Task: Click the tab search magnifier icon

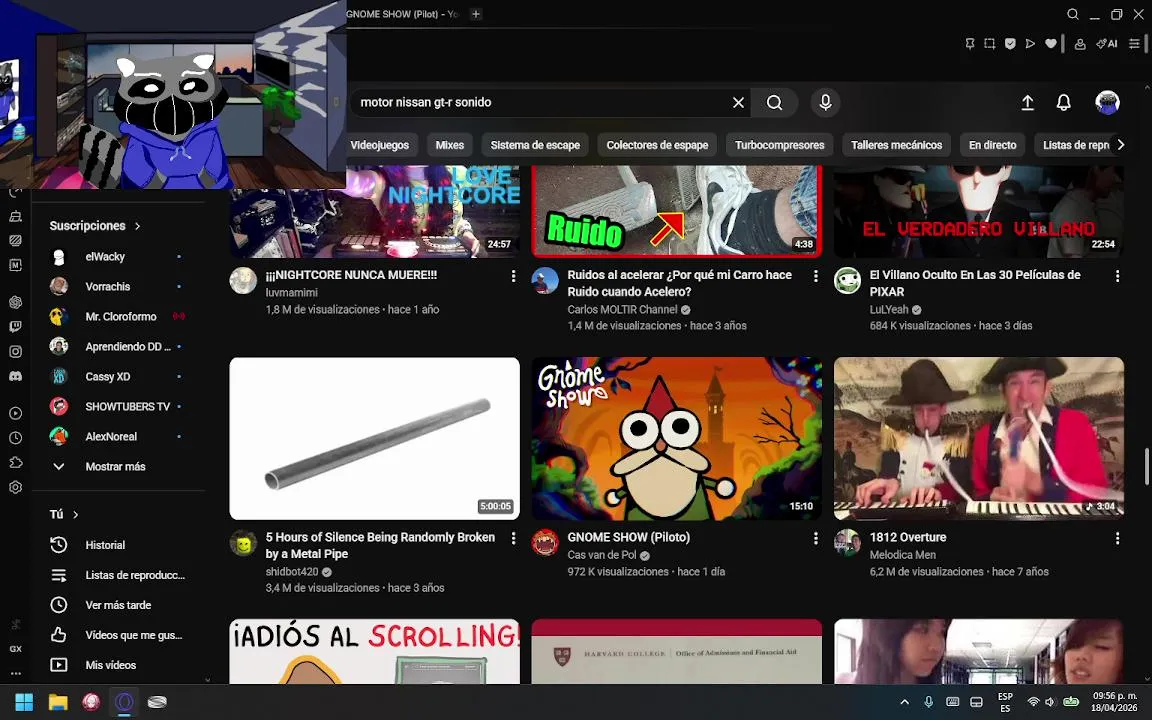Action: (1073, 14)
